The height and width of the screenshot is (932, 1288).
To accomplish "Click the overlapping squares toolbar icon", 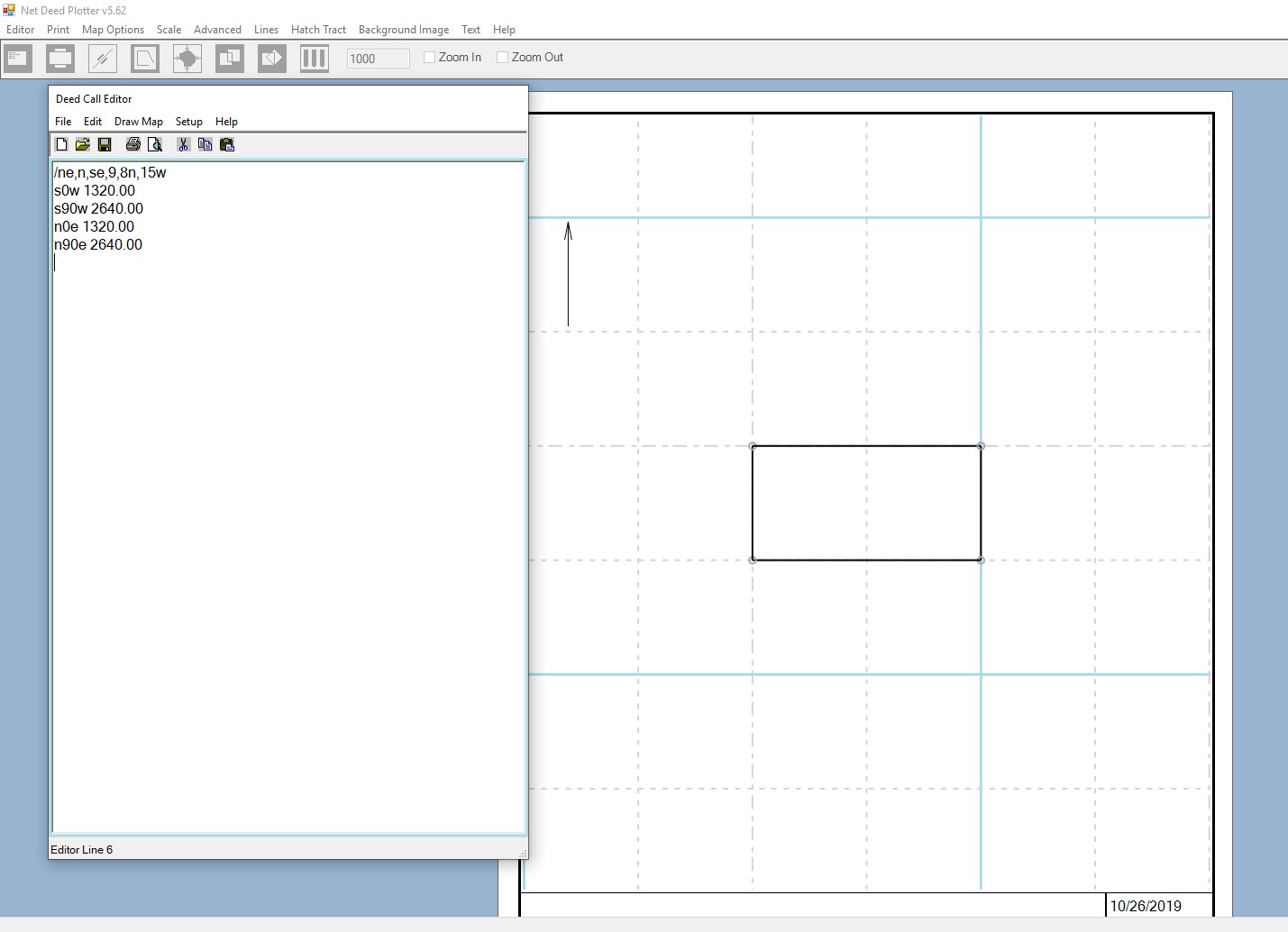I will coord(230,59).
